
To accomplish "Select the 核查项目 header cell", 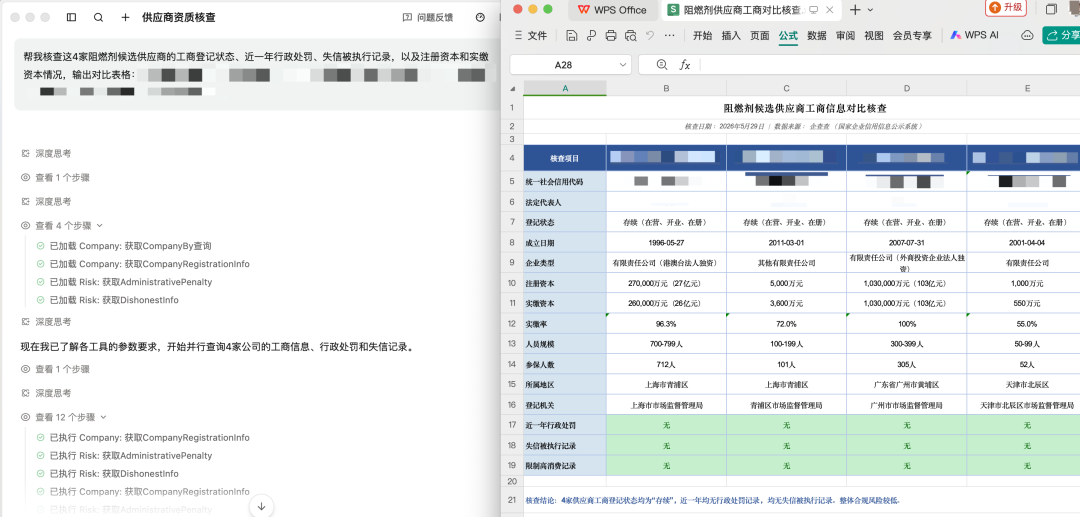I will pyautogui.click(x=565, y=158).
